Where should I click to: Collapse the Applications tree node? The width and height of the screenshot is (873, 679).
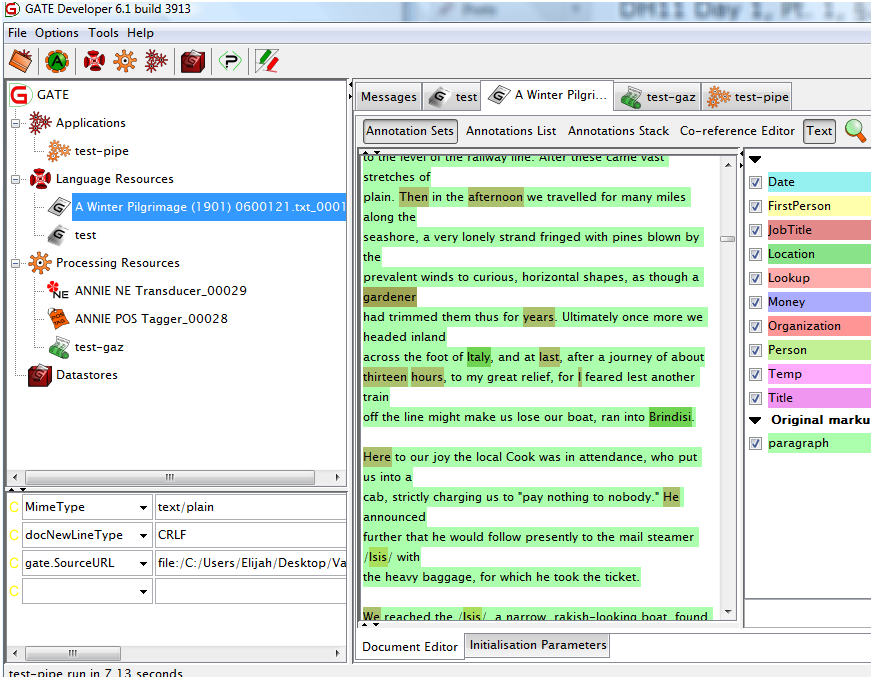[x=16, y=123]
